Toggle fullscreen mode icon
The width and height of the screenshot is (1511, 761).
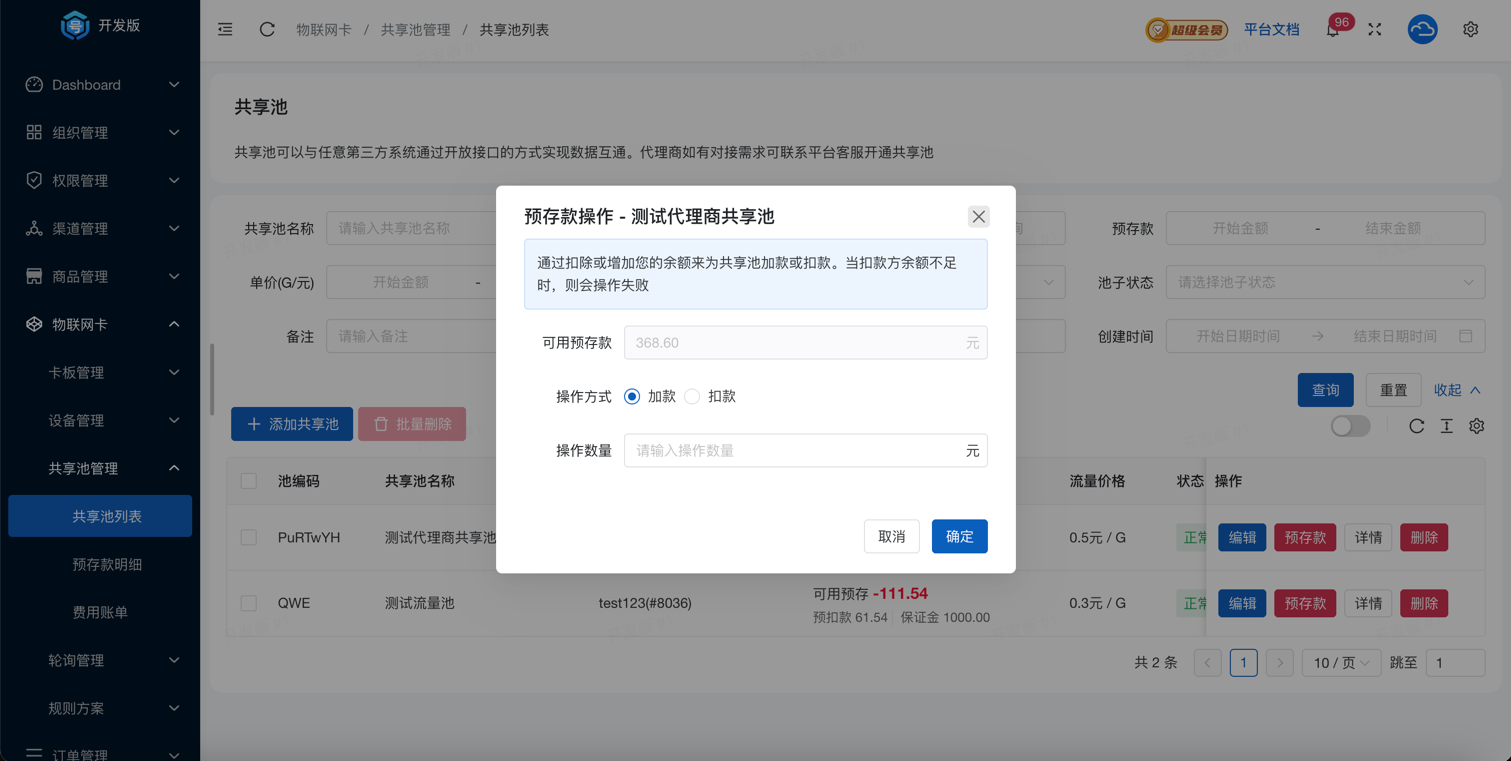1375,30
